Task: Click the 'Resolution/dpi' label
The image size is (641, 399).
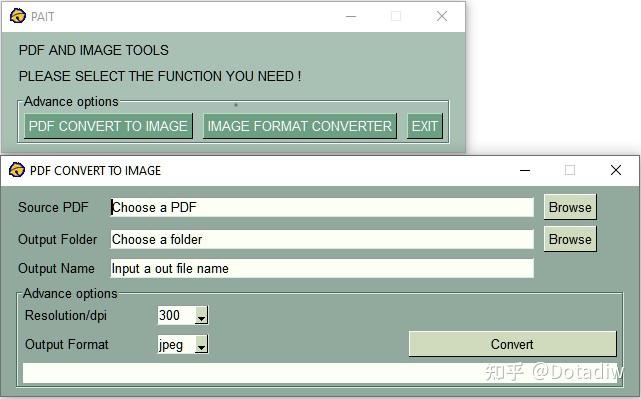Action: click(x=66, y=316)
